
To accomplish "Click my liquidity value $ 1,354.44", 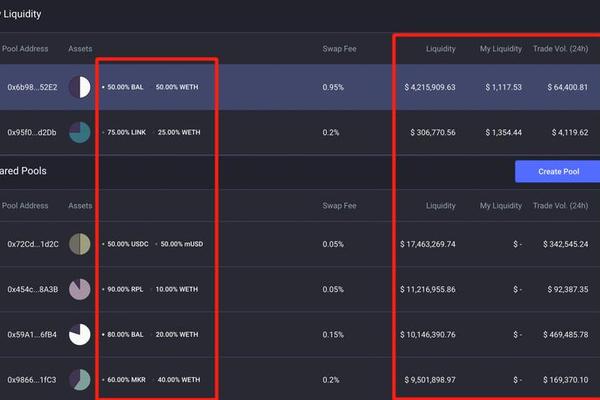I will pyautogui.click(x=503, y=132).
